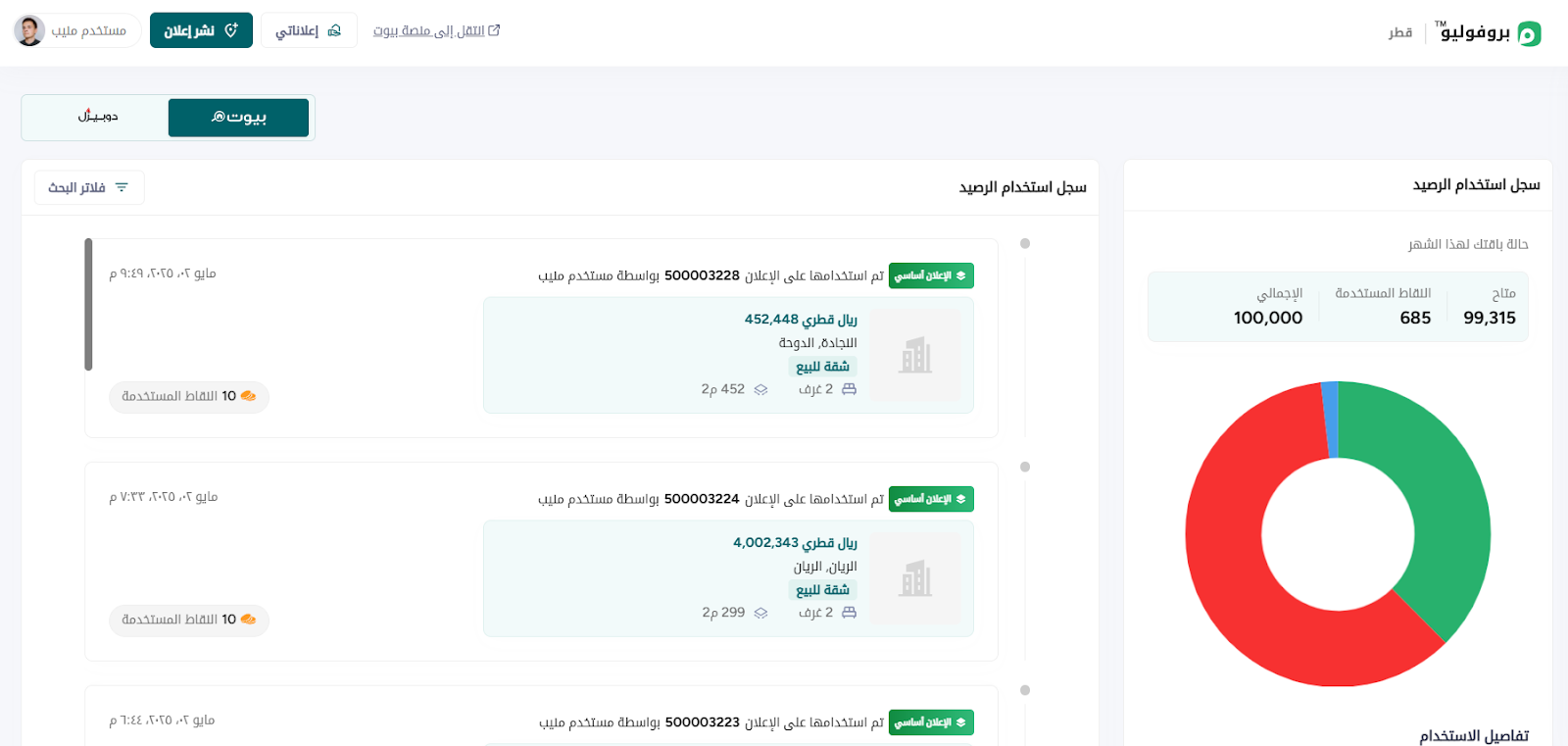Click the building placeholder of listing 500003224
1568x746 pixels.
915,578
